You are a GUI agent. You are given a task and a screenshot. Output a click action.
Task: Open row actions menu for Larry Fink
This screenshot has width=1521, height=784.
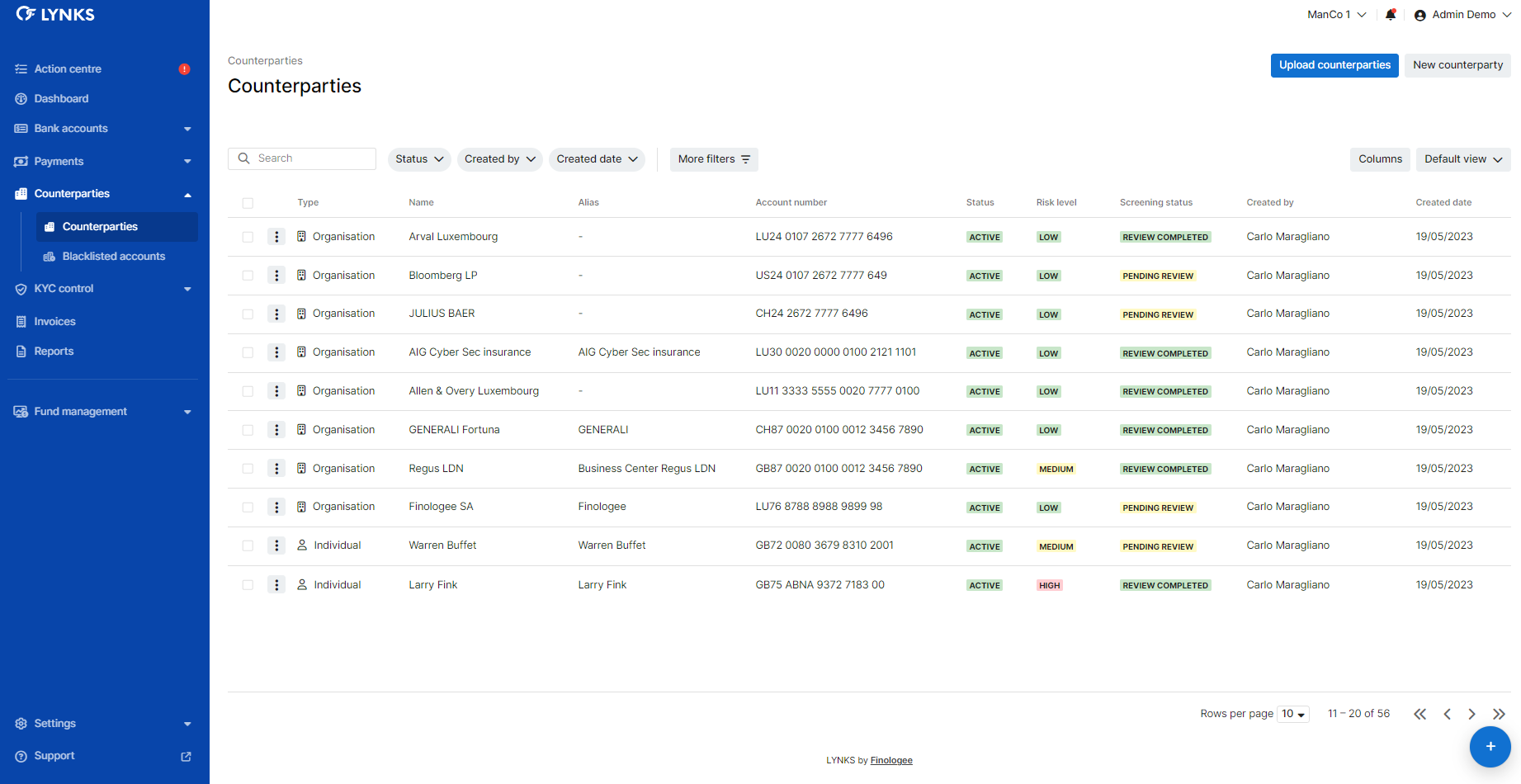(276, 585)
